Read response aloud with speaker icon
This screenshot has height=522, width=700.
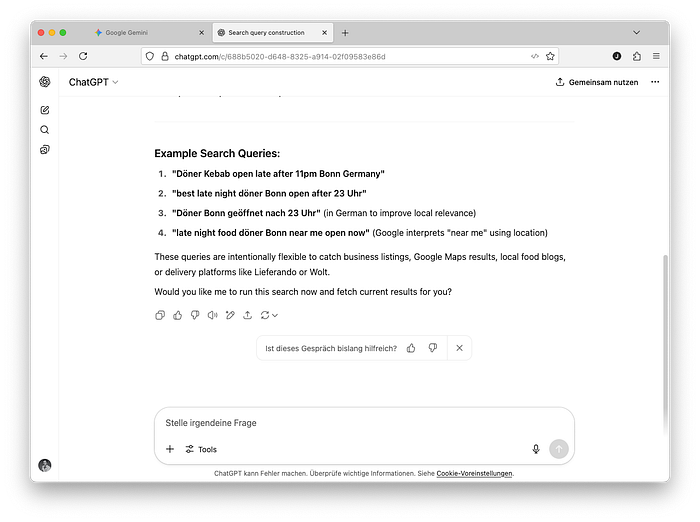(x=212, y=315)
